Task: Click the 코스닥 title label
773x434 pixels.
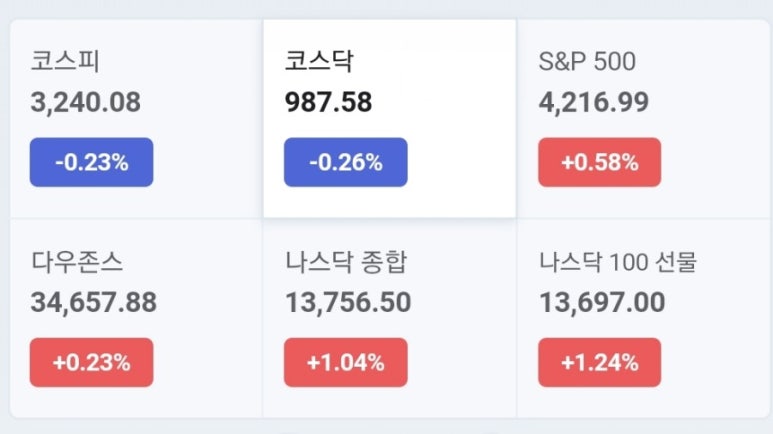Action: pyautogui.click(x=319, y=61)
